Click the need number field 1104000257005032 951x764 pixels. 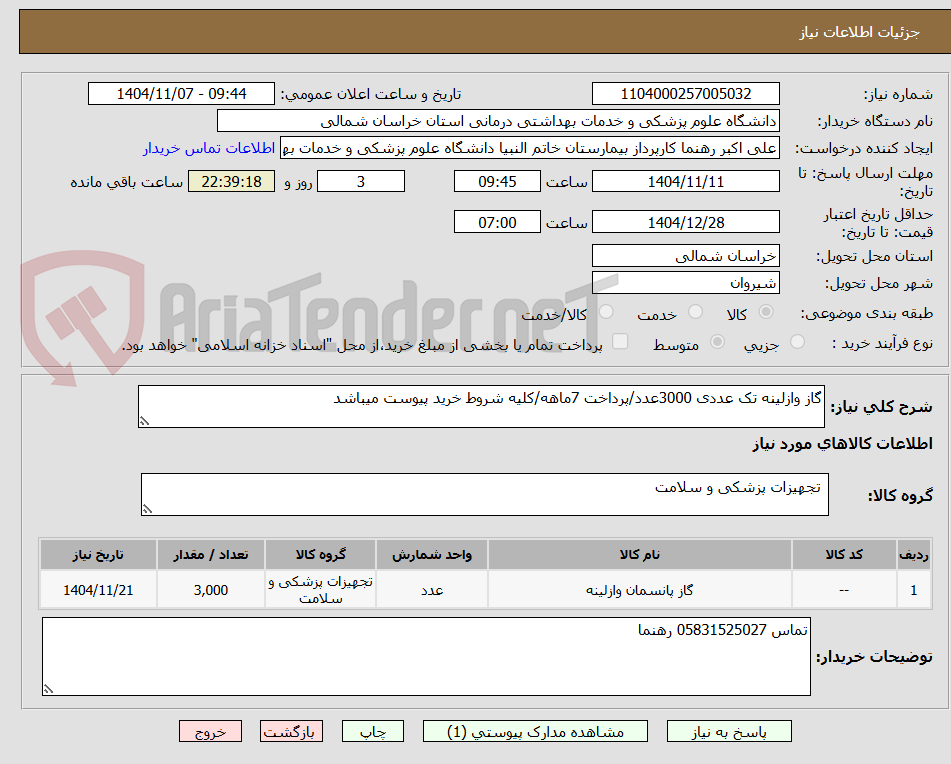tap(685, 94)
